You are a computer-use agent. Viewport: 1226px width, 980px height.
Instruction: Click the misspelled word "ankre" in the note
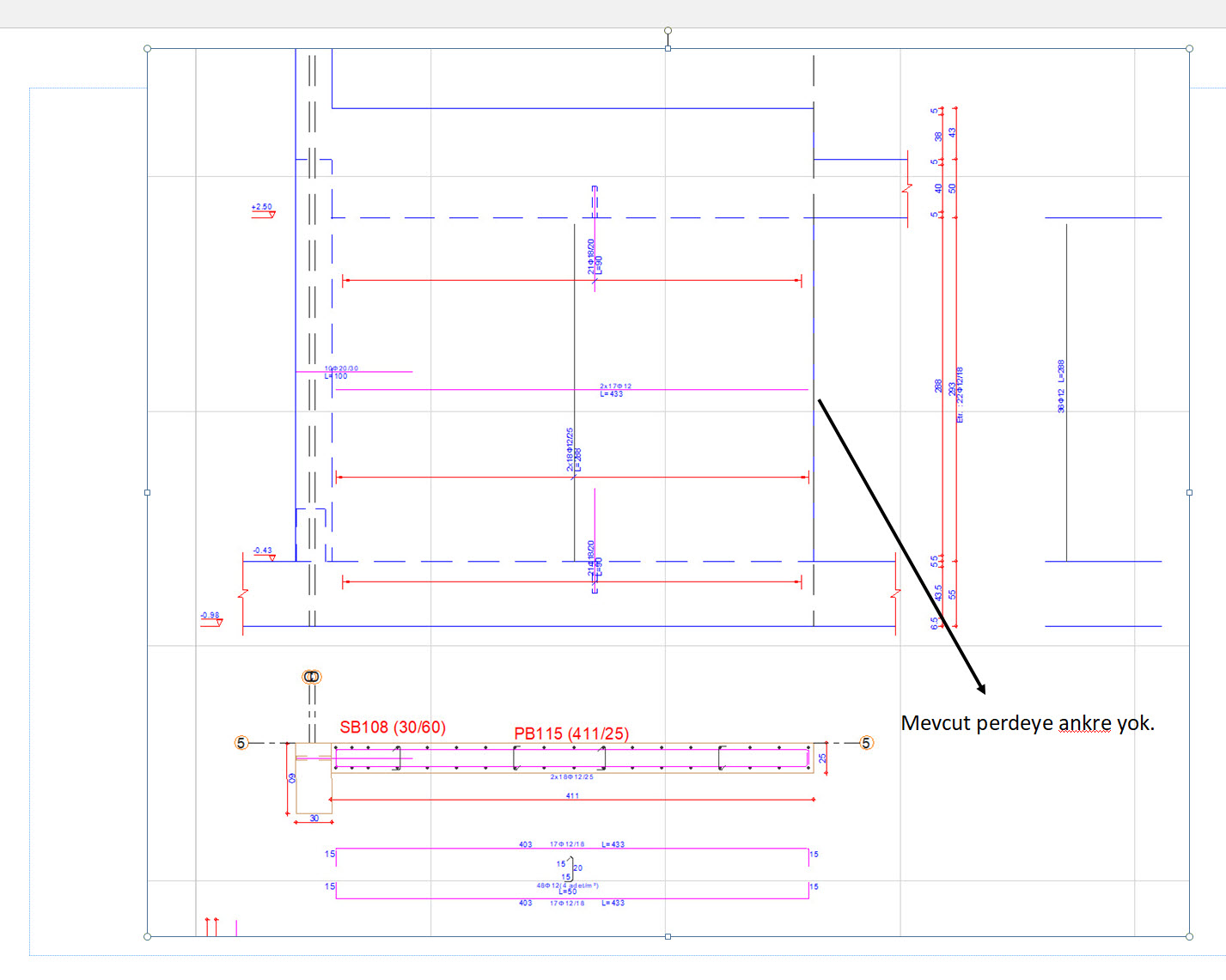pyautogui.click(x=1084, y=723)
